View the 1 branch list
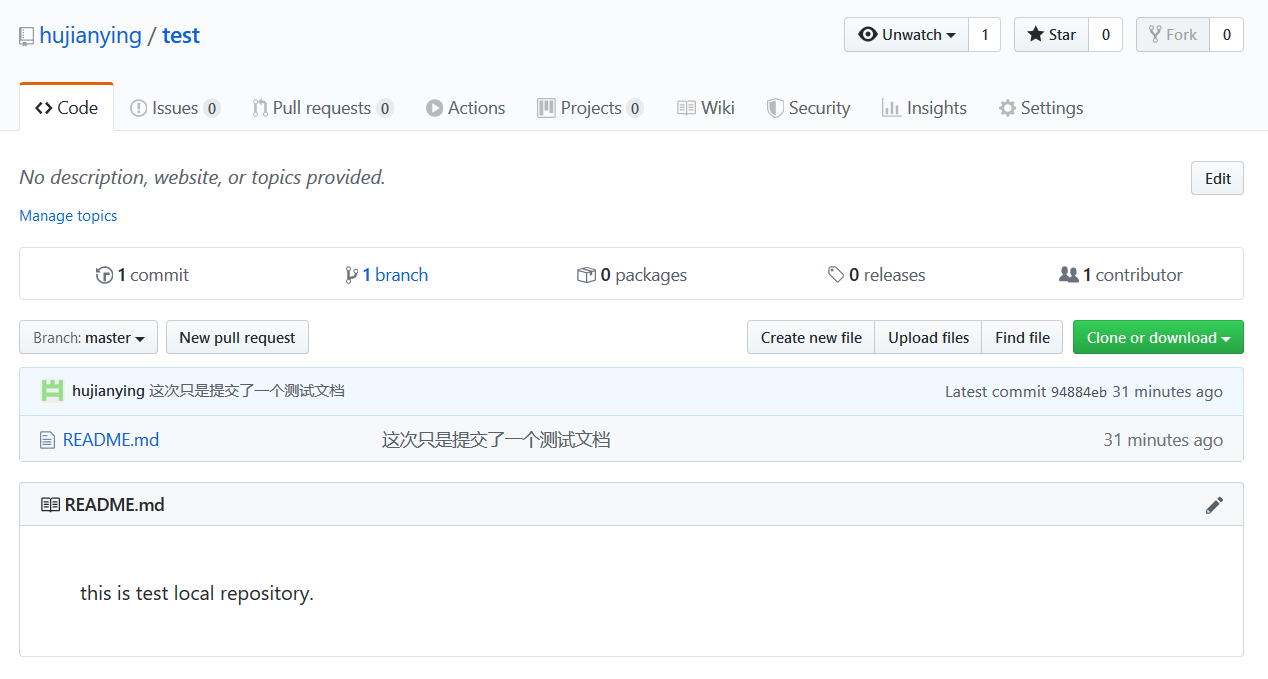This screenshot has width=1268, height=679. tap(386, 275)
